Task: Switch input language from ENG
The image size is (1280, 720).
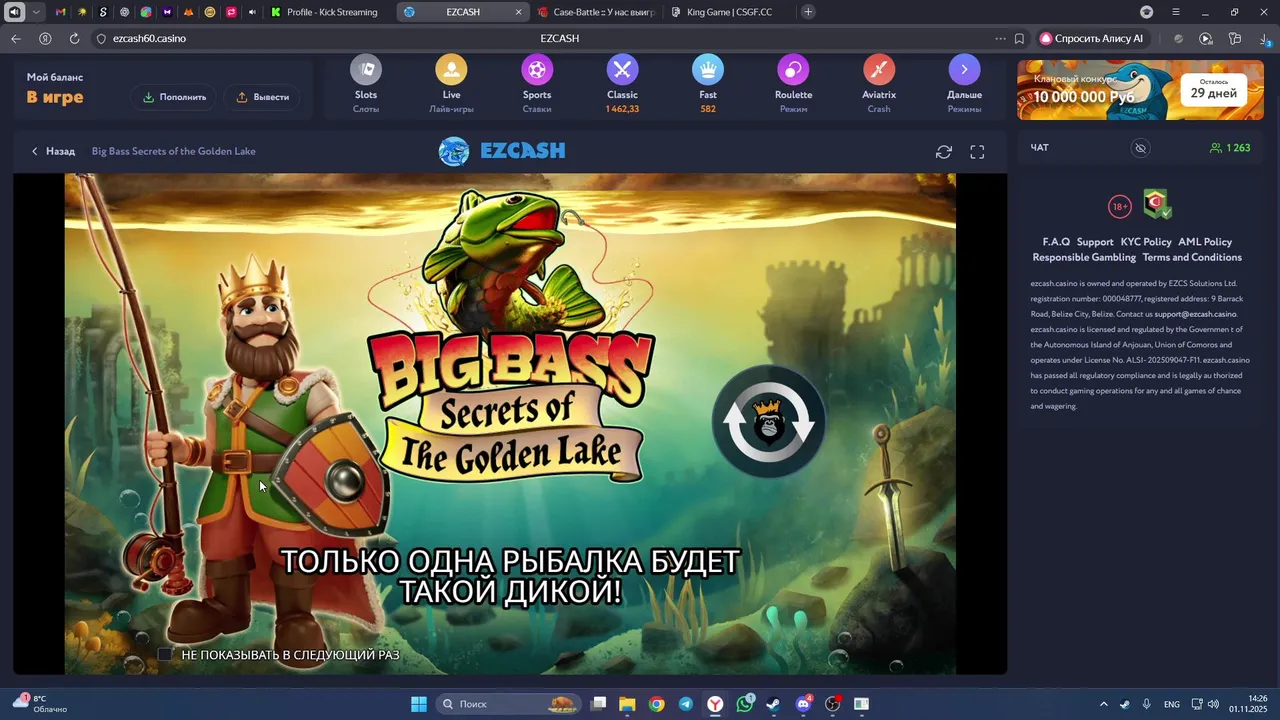Action: click(1172, 704)
